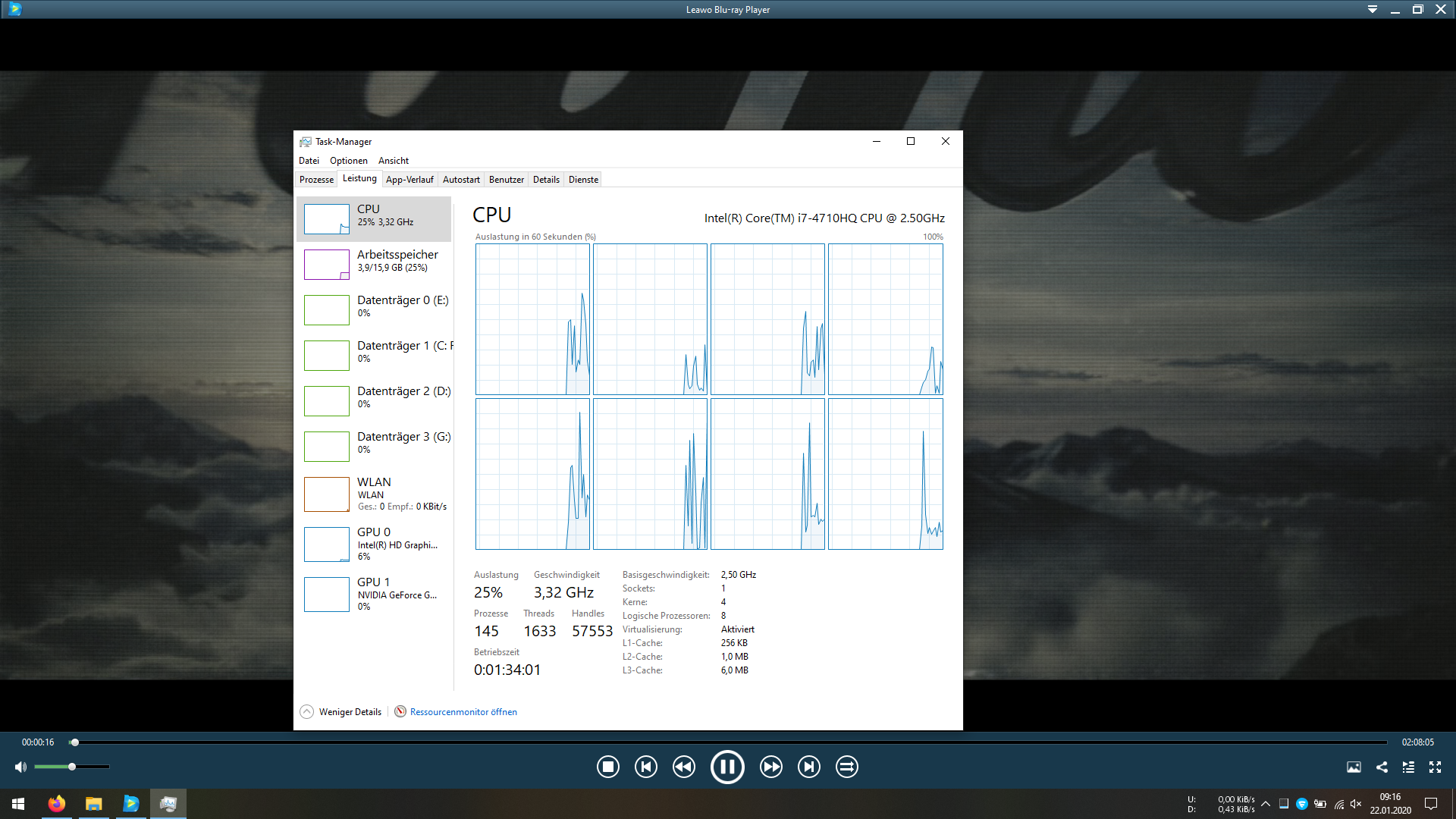Mute the player volume speaker icon

pos(20,767)
